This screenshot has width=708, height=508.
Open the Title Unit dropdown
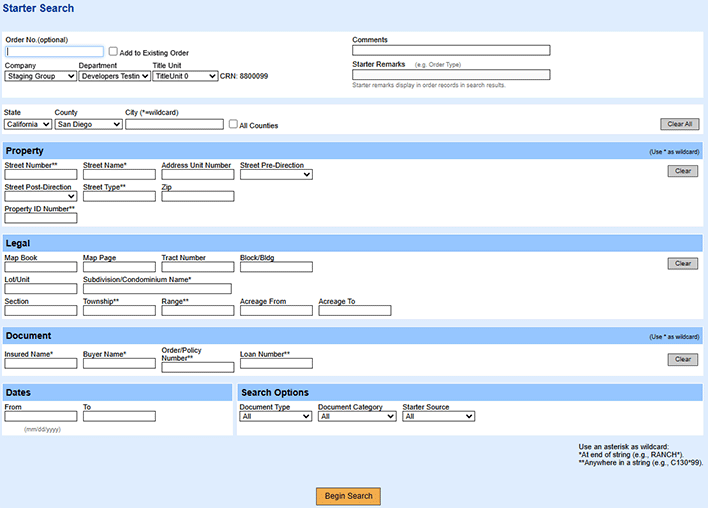coord(185,76)
